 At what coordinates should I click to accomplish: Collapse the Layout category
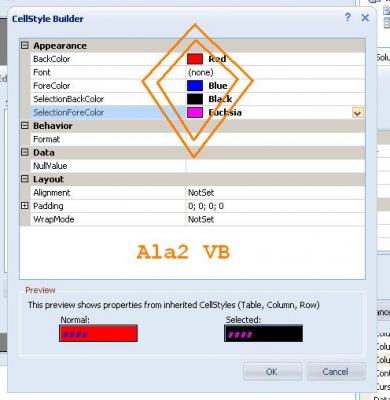click(x=25, y=179)
